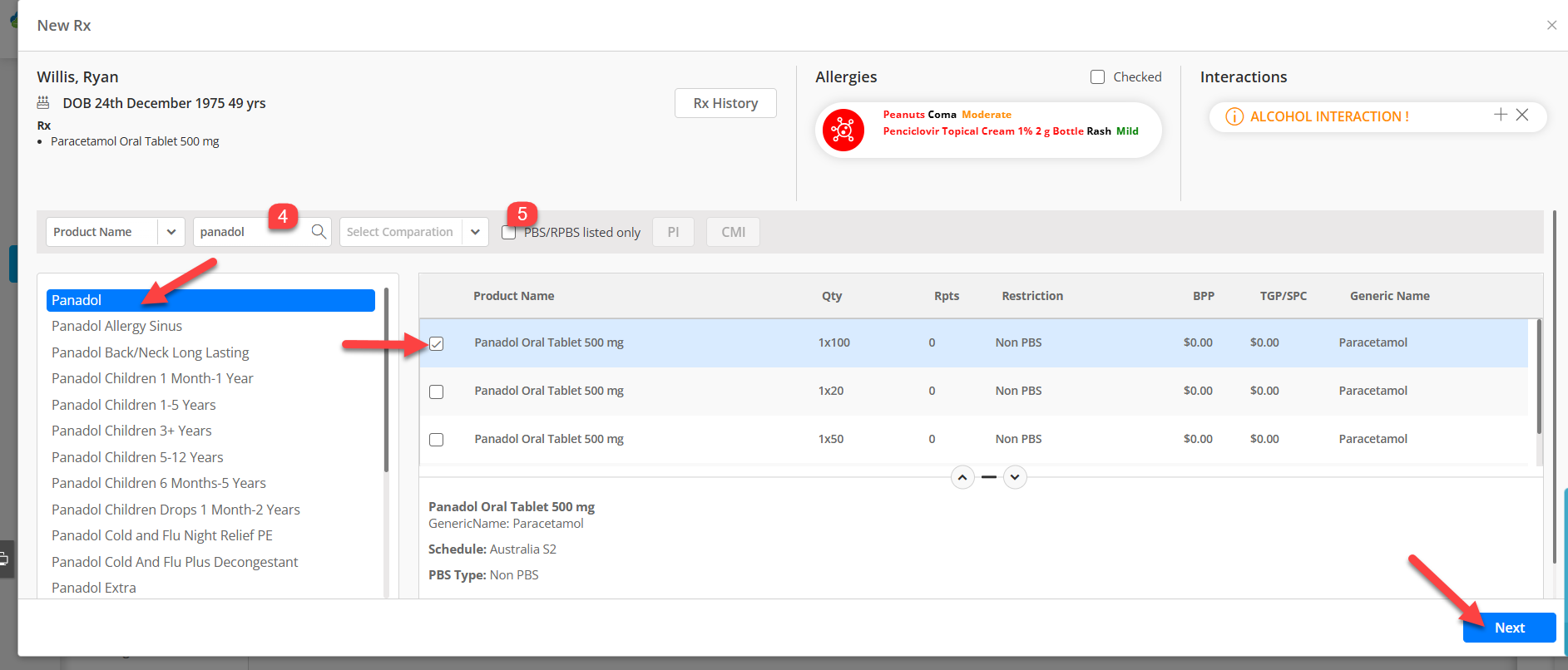Click the Paracetamol Oral Tablet 500 mg Rx item
The height and width of the screenshot is (670, 1568).
coord(135,141)
